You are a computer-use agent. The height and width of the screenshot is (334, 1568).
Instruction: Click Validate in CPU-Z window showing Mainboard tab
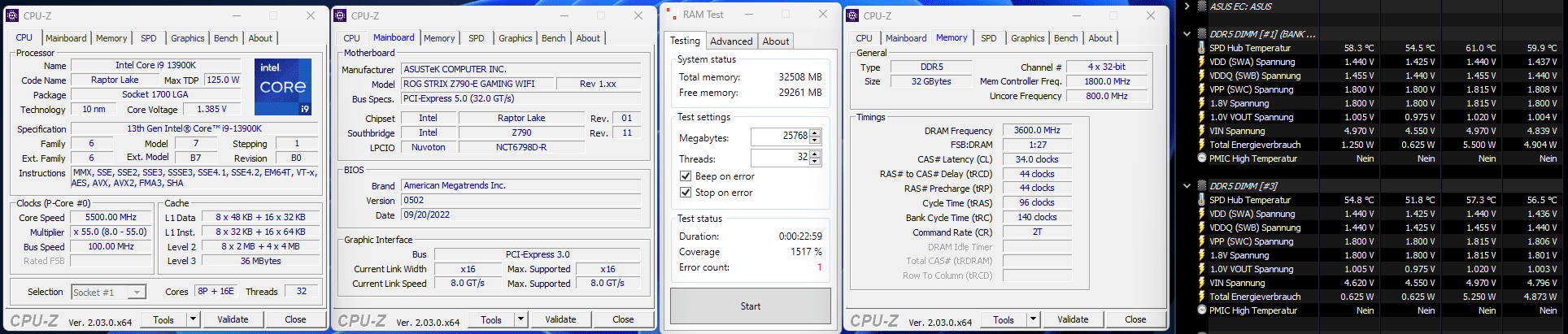coord(560,319)
